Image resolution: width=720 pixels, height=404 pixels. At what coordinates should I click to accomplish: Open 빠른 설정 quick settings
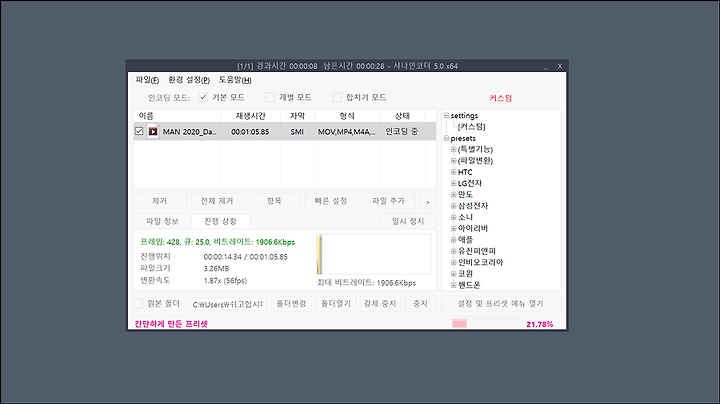[331, 201]
